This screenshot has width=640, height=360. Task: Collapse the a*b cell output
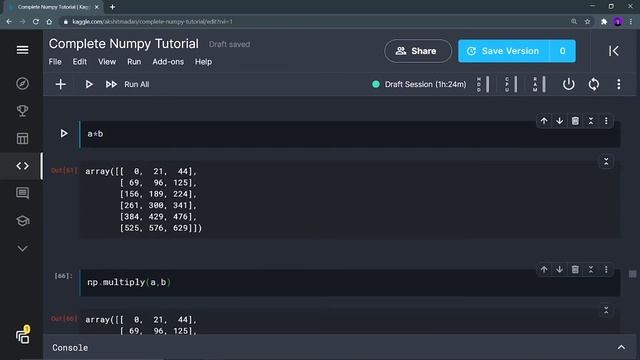tap(606, 162)
